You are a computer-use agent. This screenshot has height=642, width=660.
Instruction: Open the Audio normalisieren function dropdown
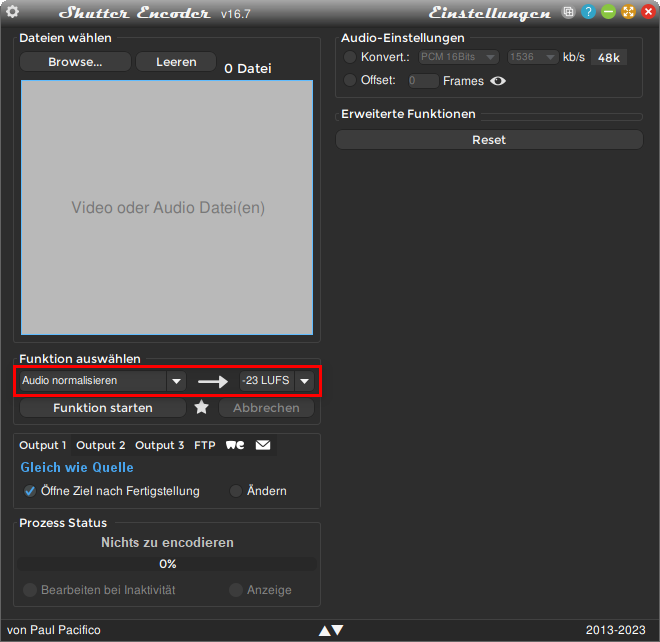point(103,381)
